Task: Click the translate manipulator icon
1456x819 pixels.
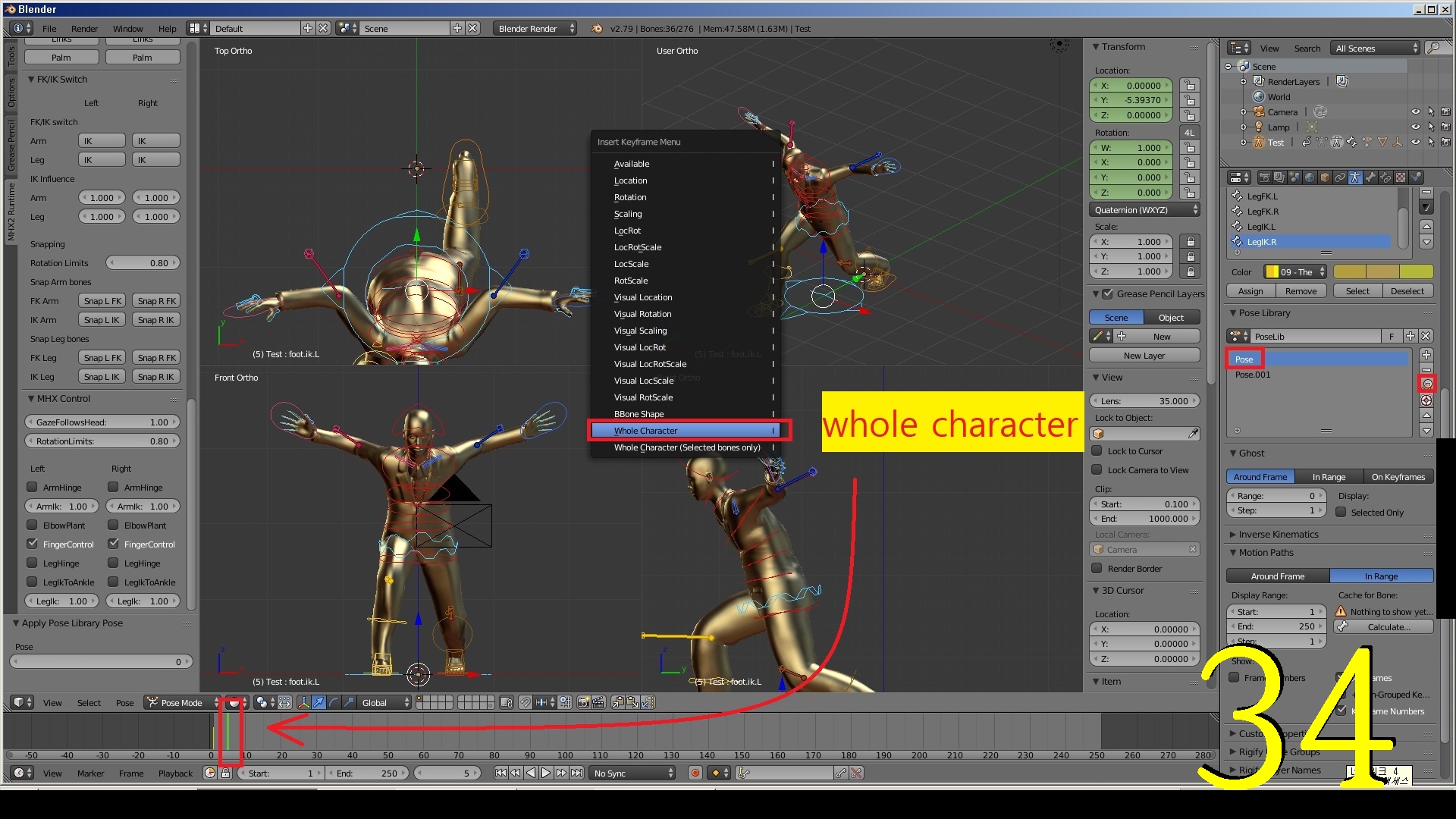Action: [x=318, y=703]
